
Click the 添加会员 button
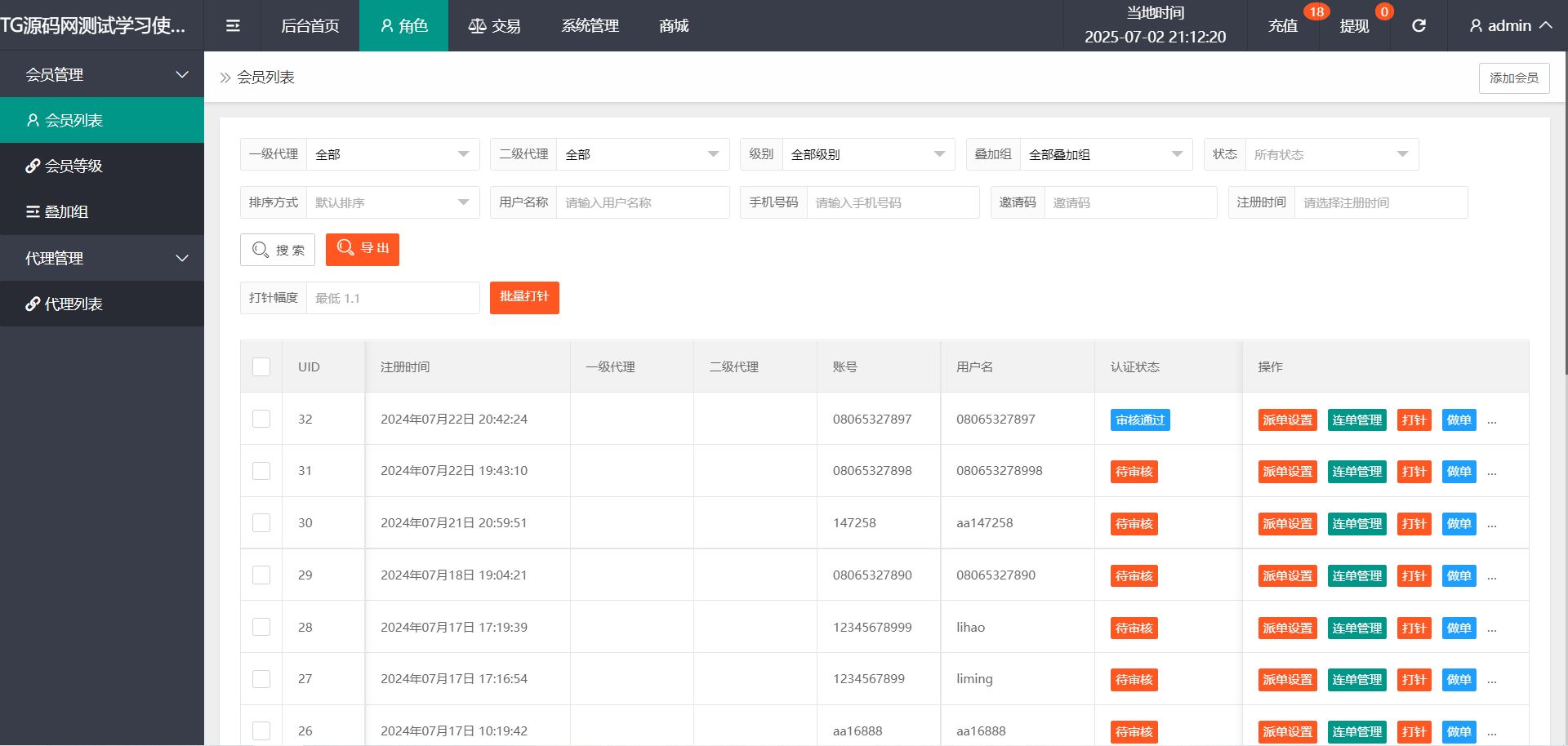[1513, 78]
